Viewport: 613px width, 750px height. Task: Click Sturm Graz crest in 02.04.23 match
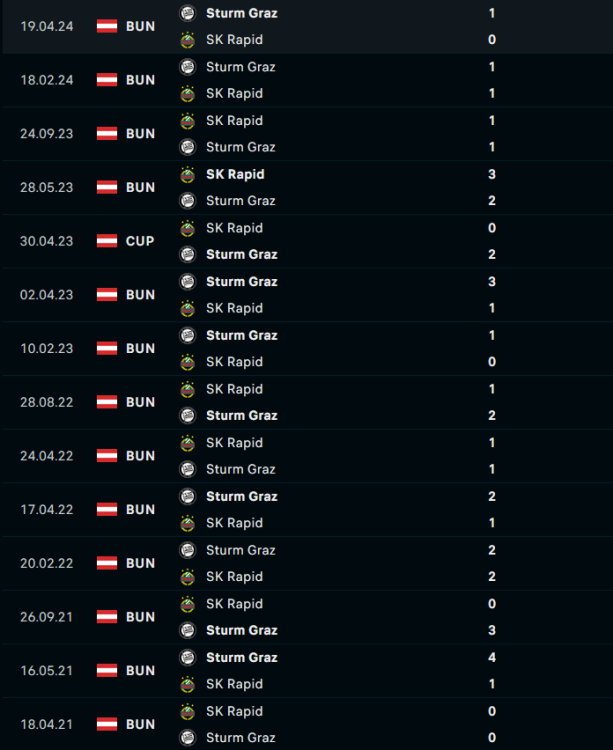pyautogui.click(x=187, y=282)
